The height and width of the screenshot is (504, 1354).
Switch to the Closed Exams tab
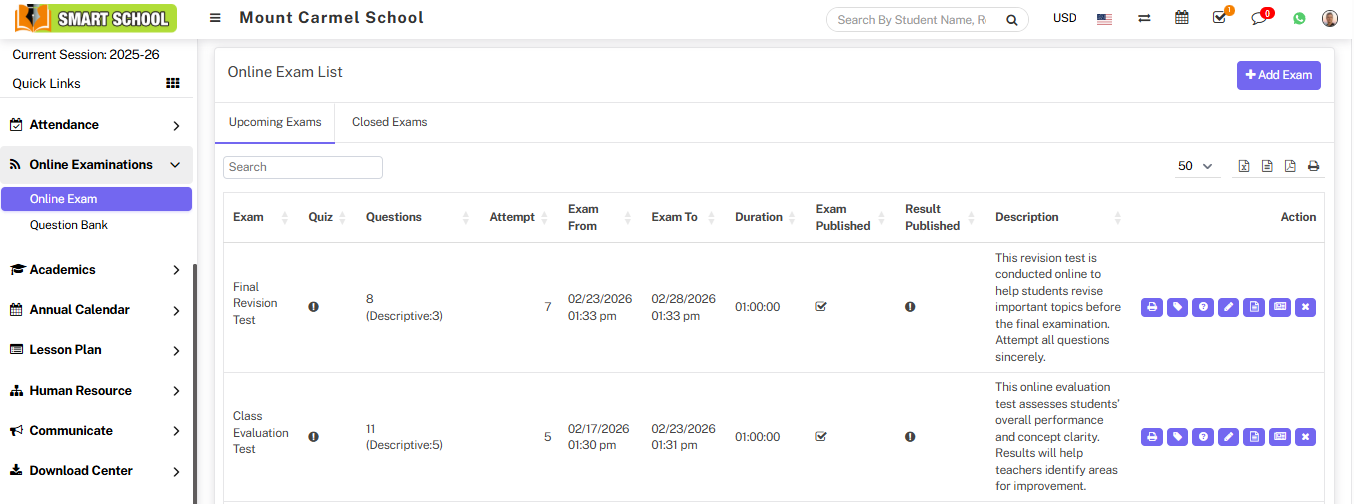[x=389, y=122]
